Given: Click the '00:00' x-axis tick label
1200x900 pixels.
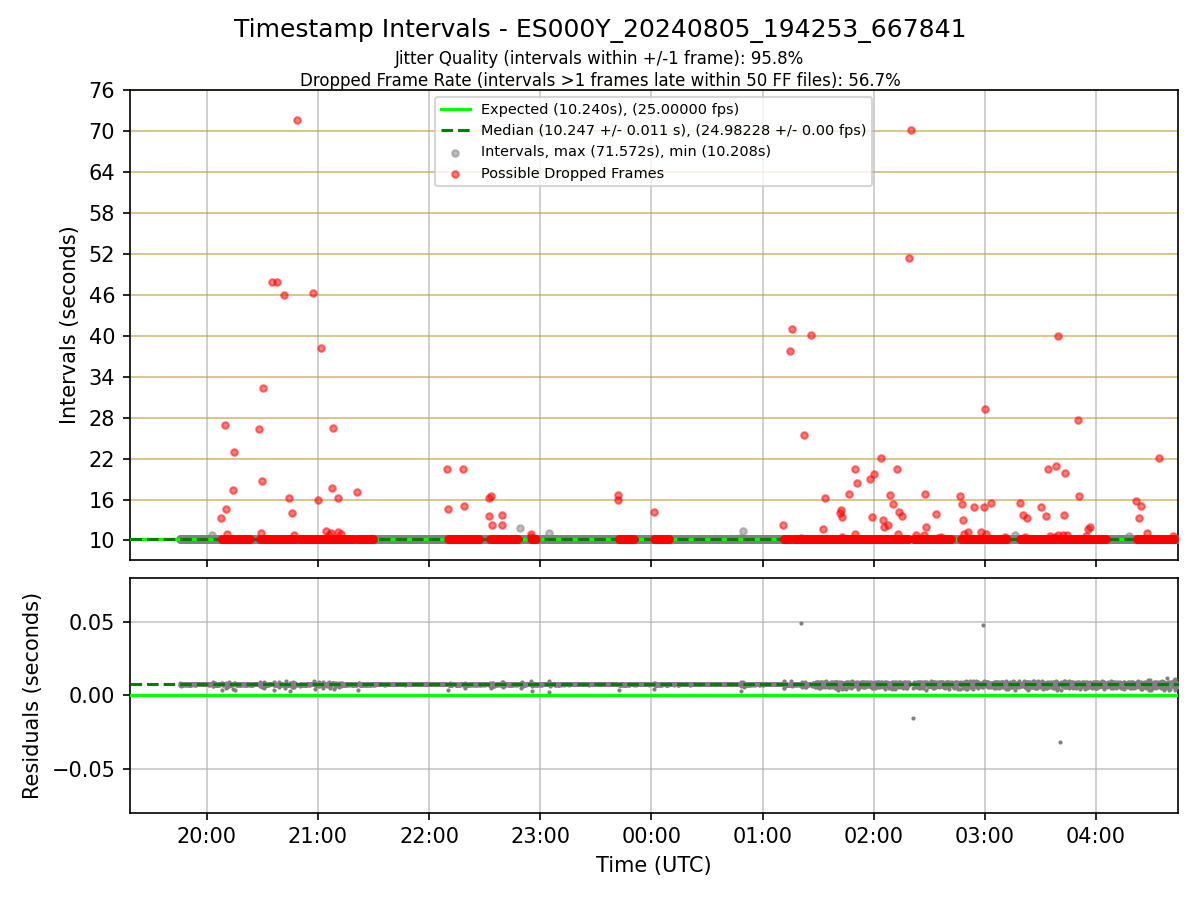Looking at the screenshot, I should click(651, 834).
